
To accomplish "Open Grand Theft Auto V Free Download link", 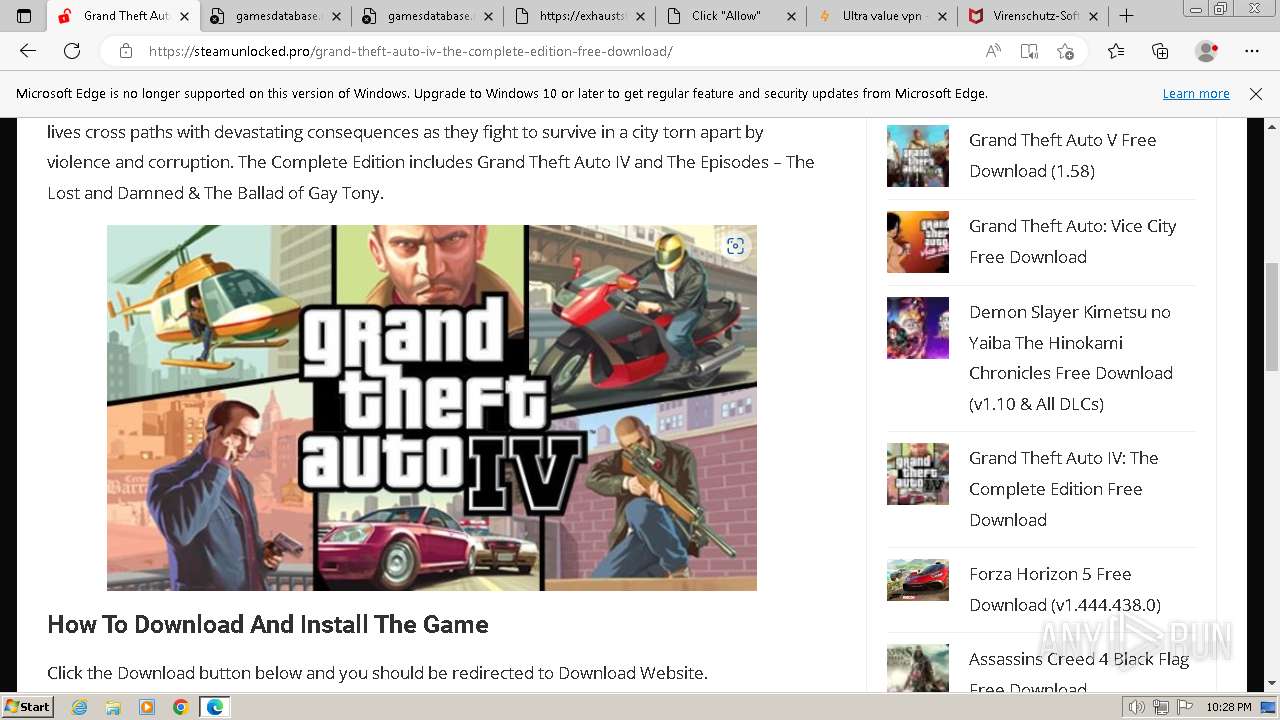I will pyautogui.click(x=1062, y=155).
